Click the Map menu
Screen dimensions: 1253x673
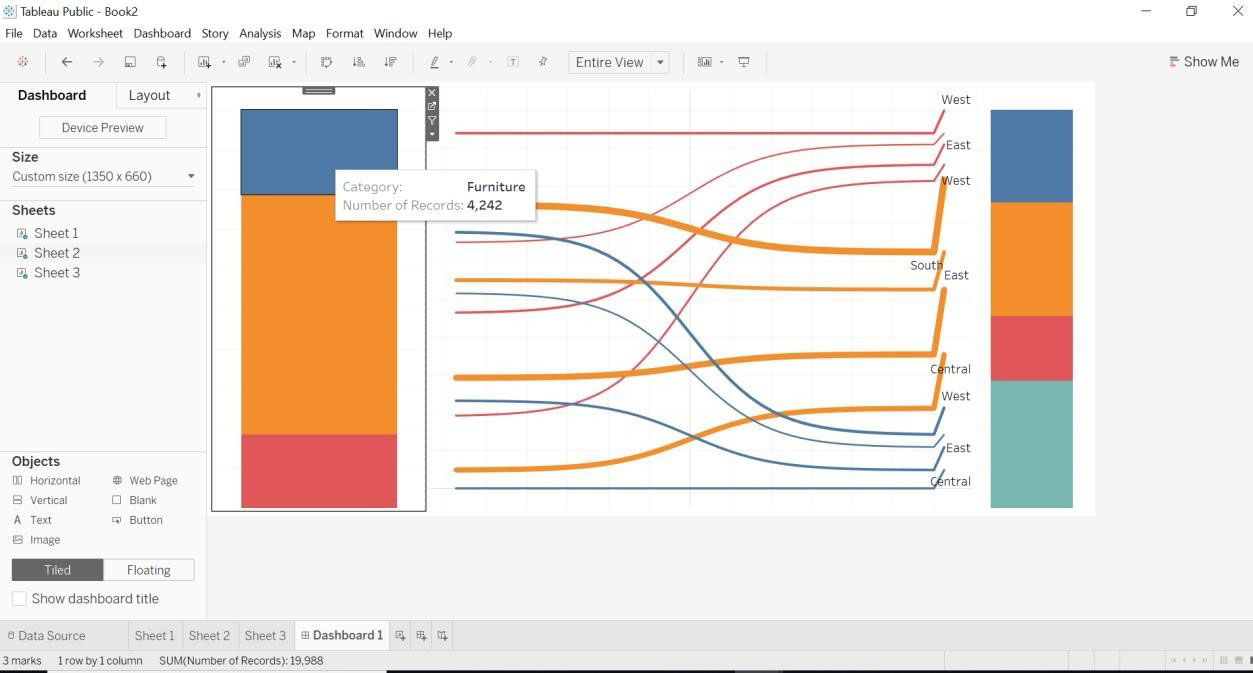[x=303, y=33]
